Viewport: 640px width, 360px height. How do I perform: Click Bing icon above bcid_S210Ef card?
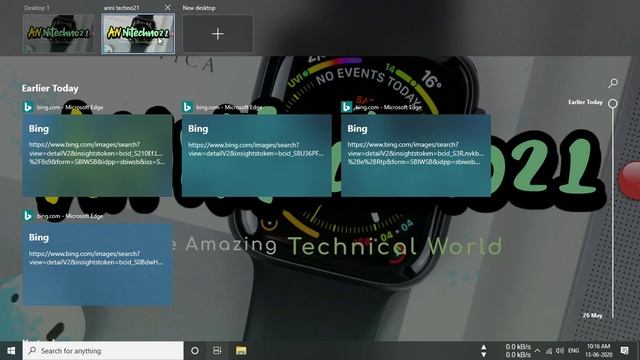click(28, 107)
